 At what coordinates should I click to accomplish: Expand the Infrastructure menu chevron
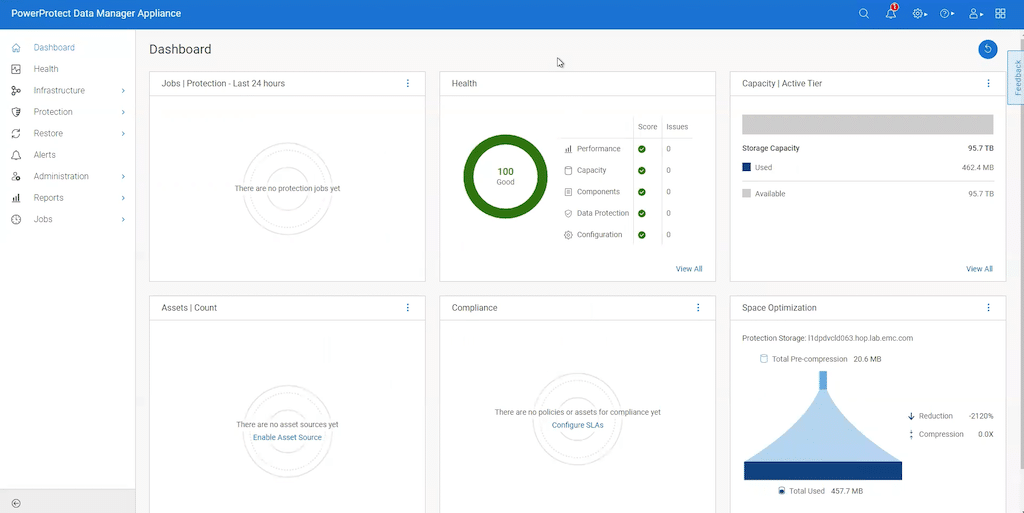coord(123,91)
